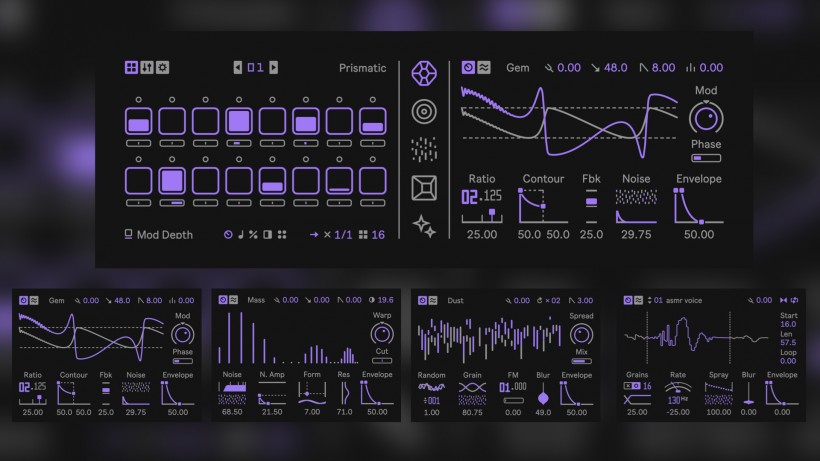820x461 pixels.
Task: Open the settings gear in main panel
Action: click(163, 68)
